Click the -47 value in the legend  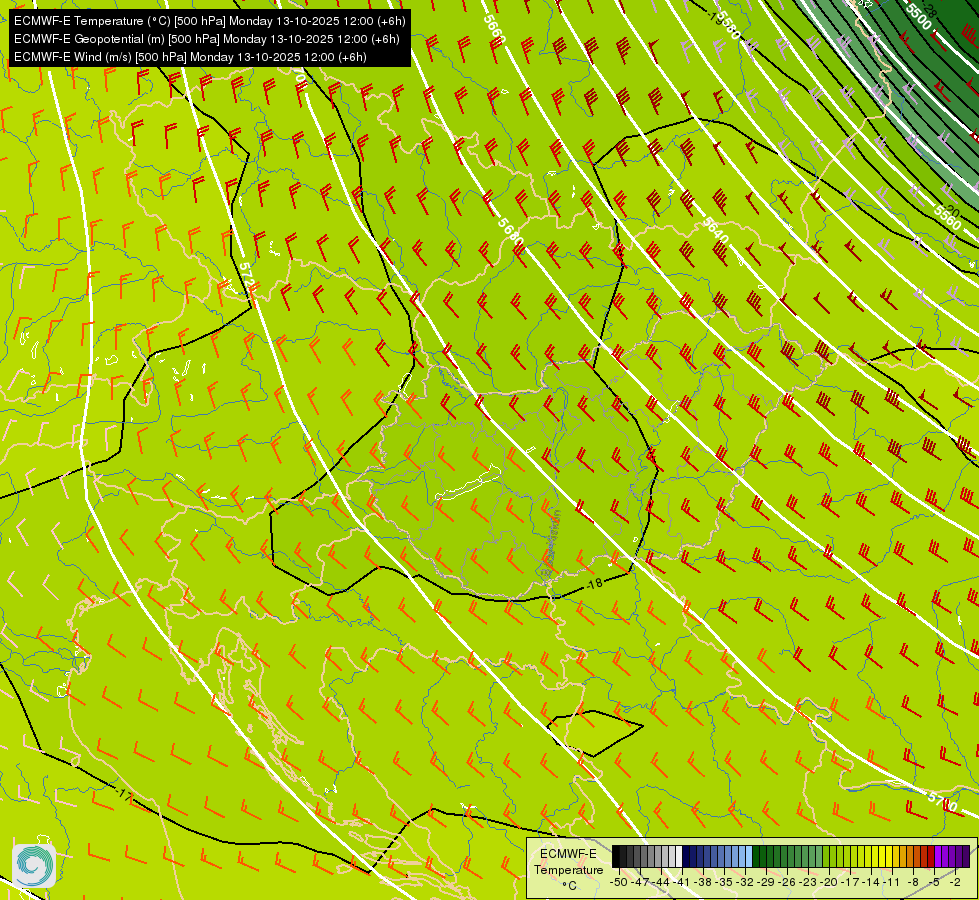pyautogui.click(x=640, y=882)
